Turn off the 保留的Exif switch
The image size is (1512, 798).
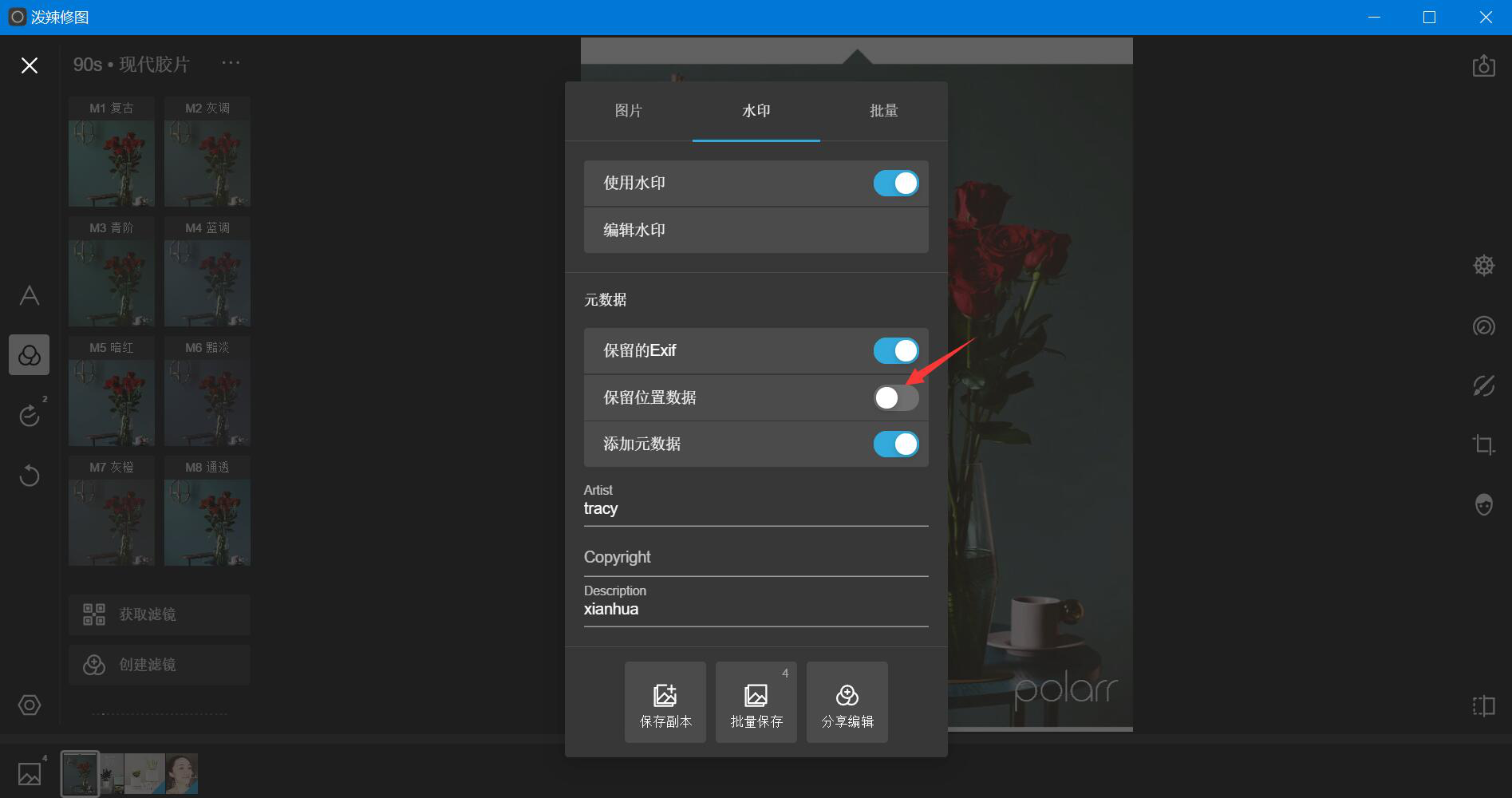[895, 350]
